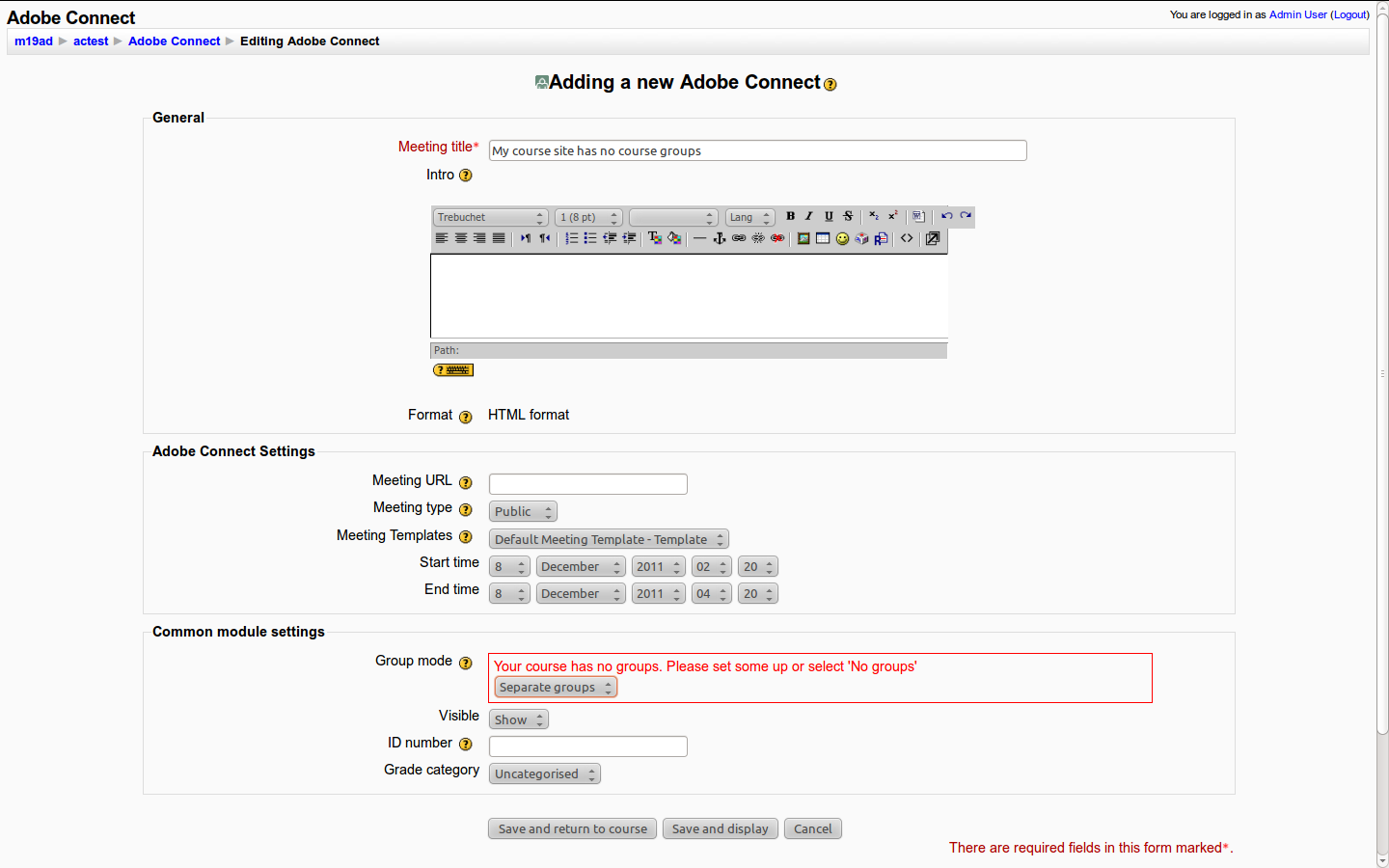The width and height of the screenshot is (1389, 868).
Task: Redo the last editor action
Action: click(966, 216)
